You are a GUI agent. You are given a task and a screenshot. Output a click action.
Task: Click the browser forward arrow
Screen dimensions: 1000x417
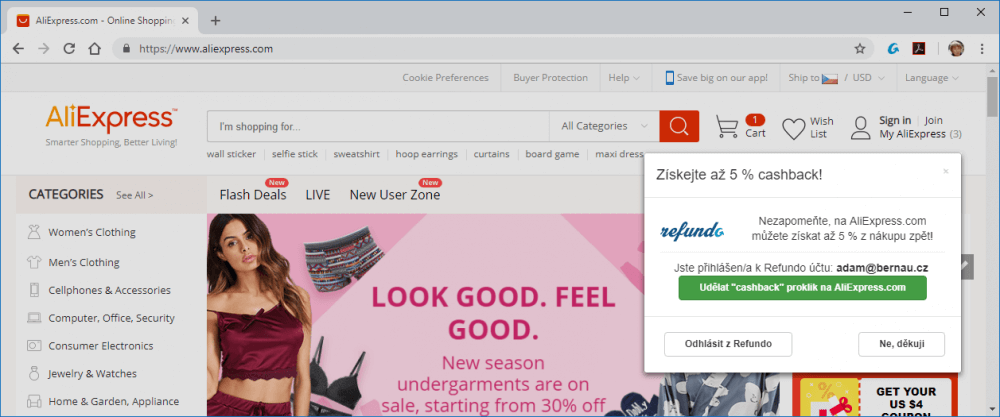pyautogui.click(x=43, y=48)
